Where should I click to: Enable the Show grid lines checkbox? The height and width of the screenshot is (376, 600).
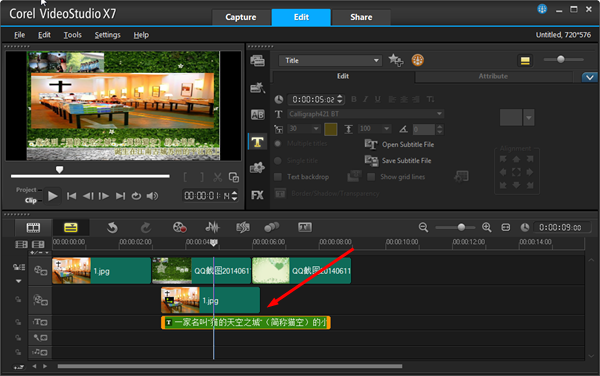(x=371, y=177)
